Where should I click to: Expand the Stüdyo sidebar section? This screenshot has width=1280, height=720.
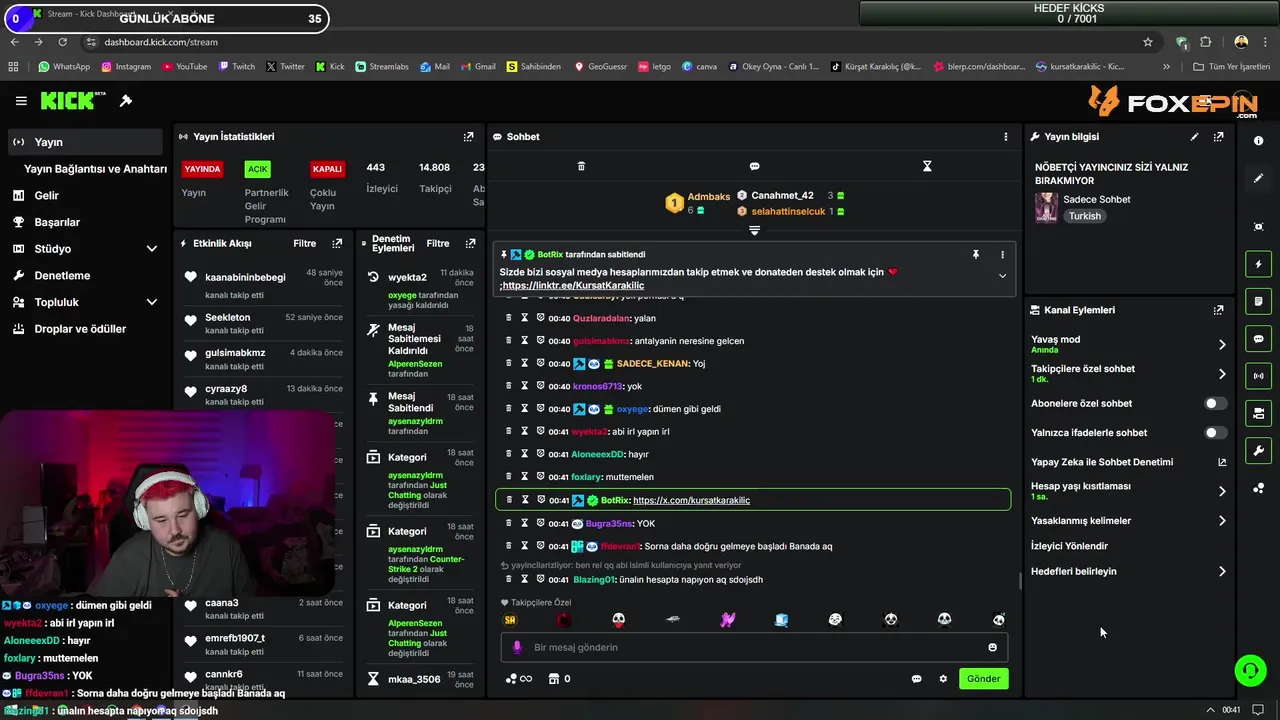point(152,249)
